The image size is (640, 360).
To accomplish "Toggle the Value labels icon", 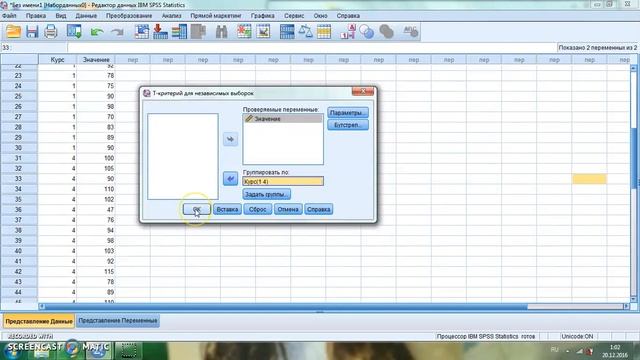I will click(x=348, y=32).
